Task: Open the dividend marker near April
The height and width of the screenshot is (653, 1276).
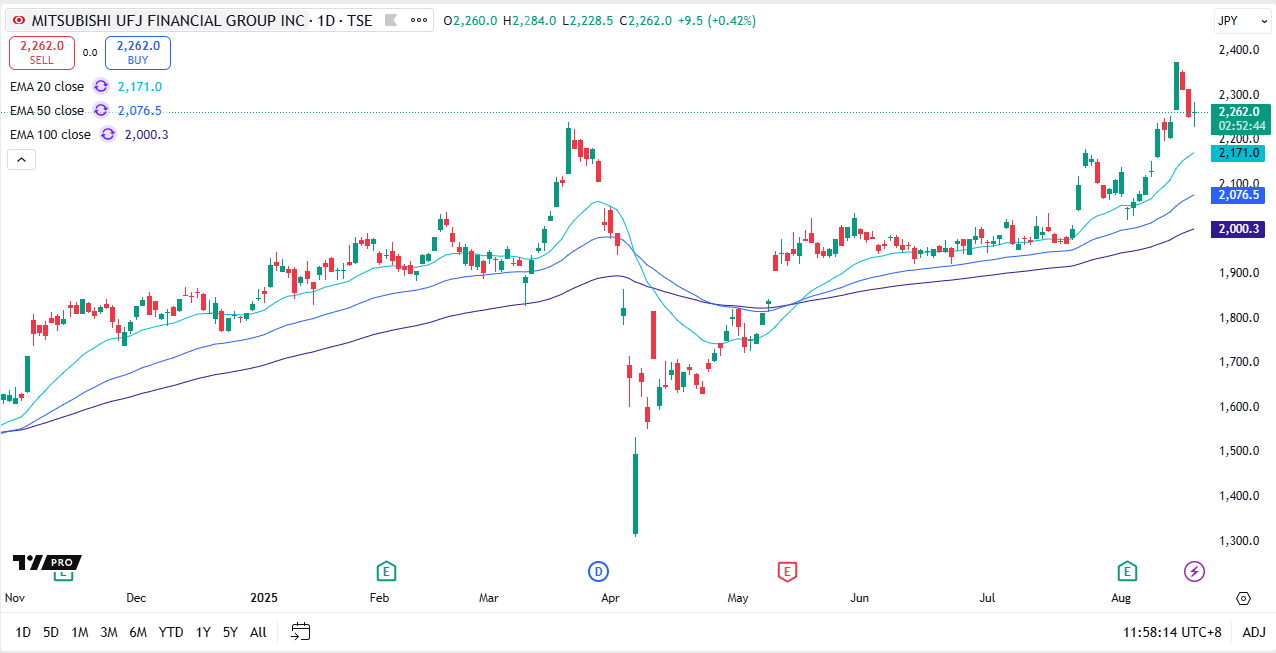Action: coord(598,572)
